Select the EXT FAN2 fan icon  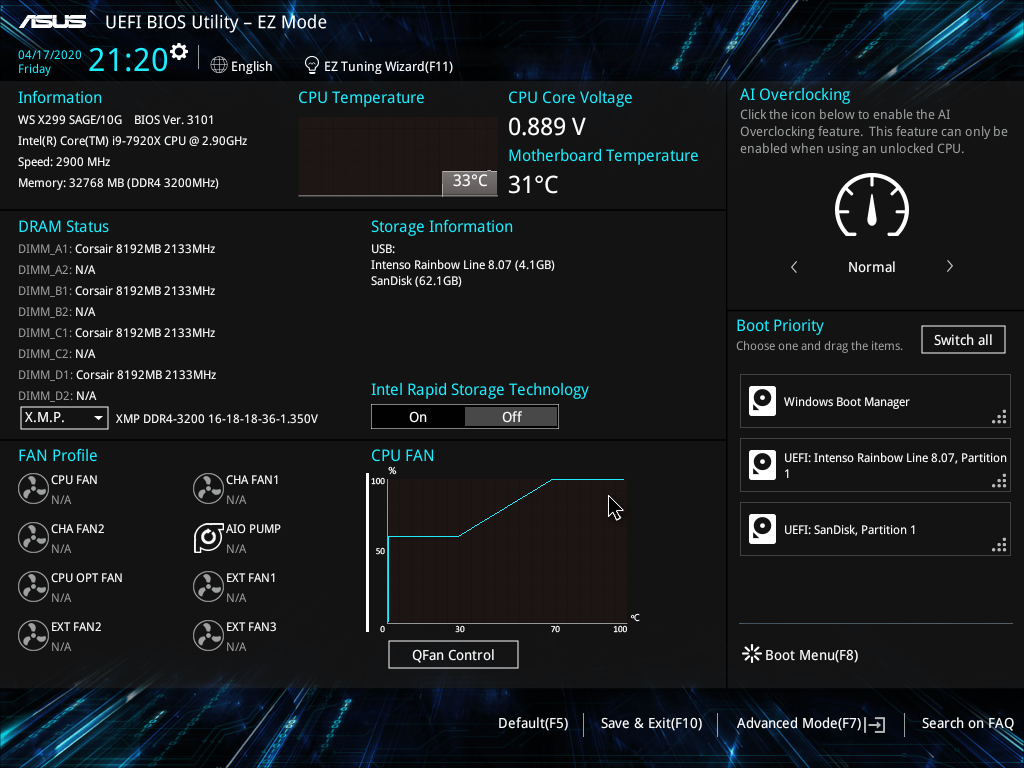point(33,635)
